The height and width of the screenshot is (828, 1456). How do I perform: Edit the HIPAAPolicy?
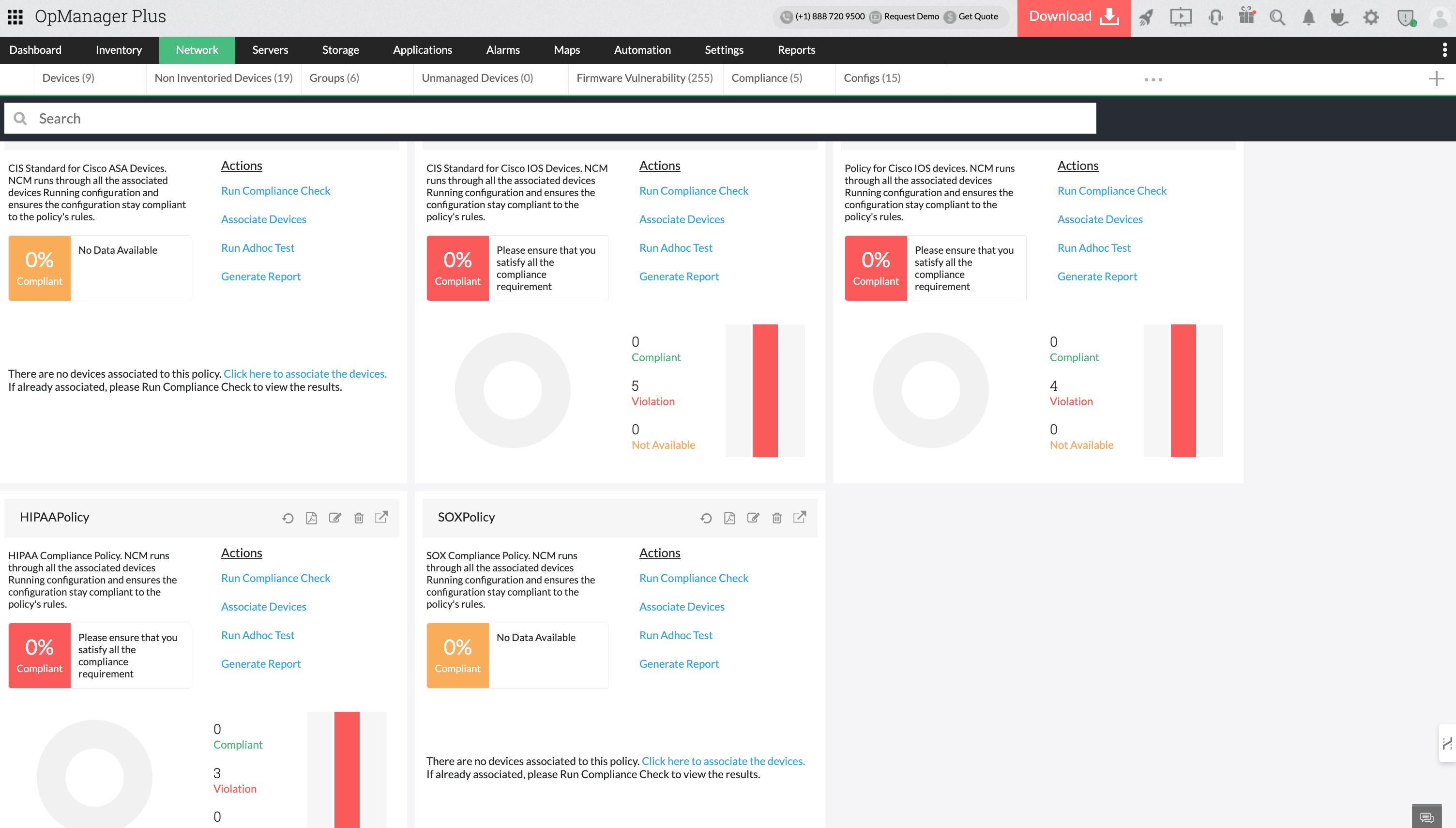click(x=335, y=518)
